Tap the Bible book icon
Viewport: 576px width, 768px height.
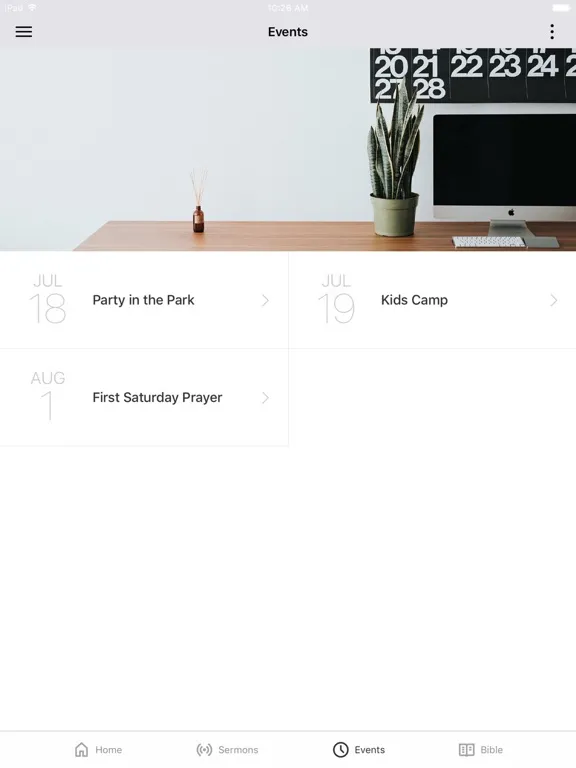pyautogui.click(x=466, y=749)
